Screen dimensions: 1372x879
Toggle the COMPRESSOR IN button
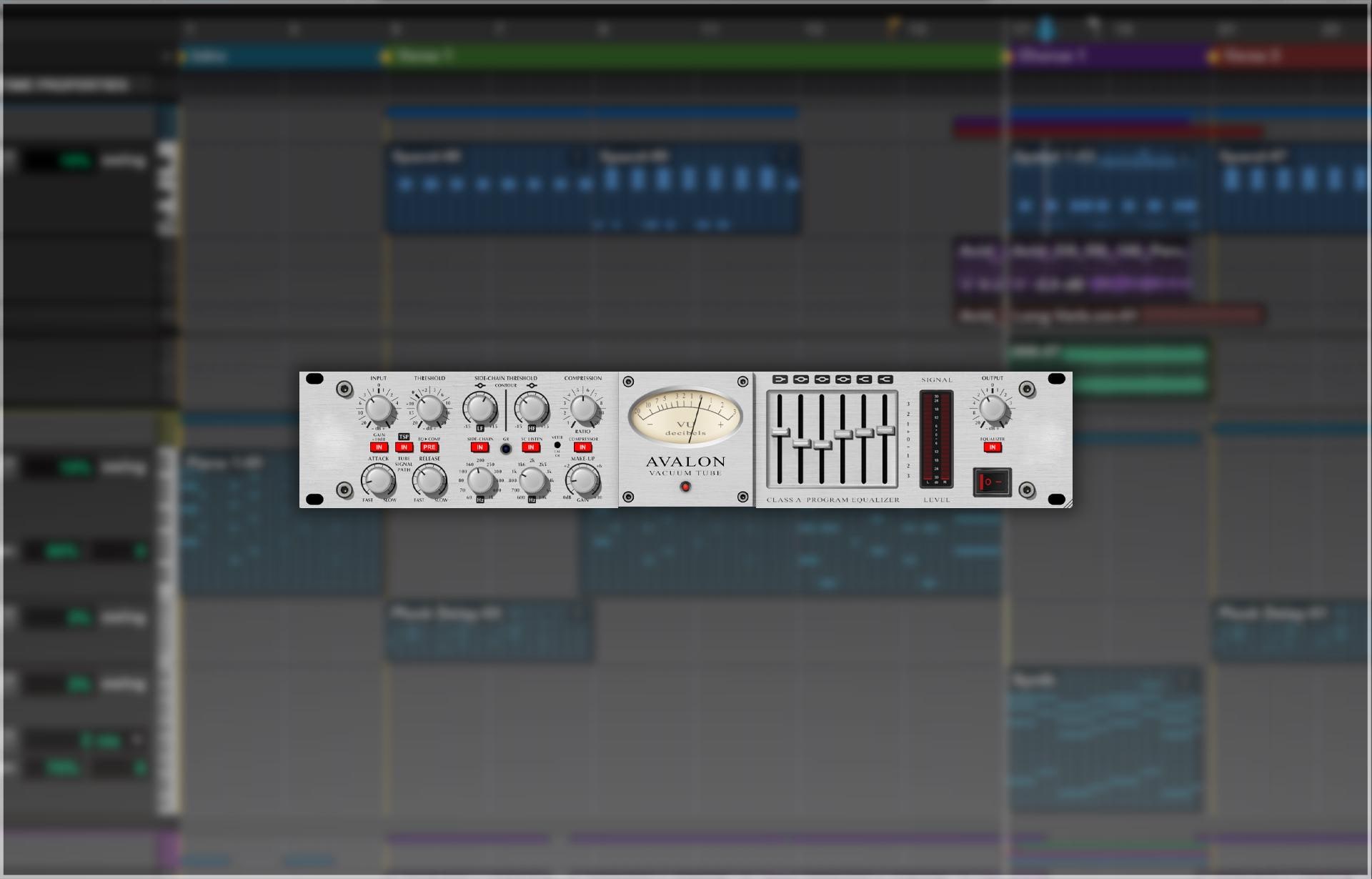coord(583,447)
